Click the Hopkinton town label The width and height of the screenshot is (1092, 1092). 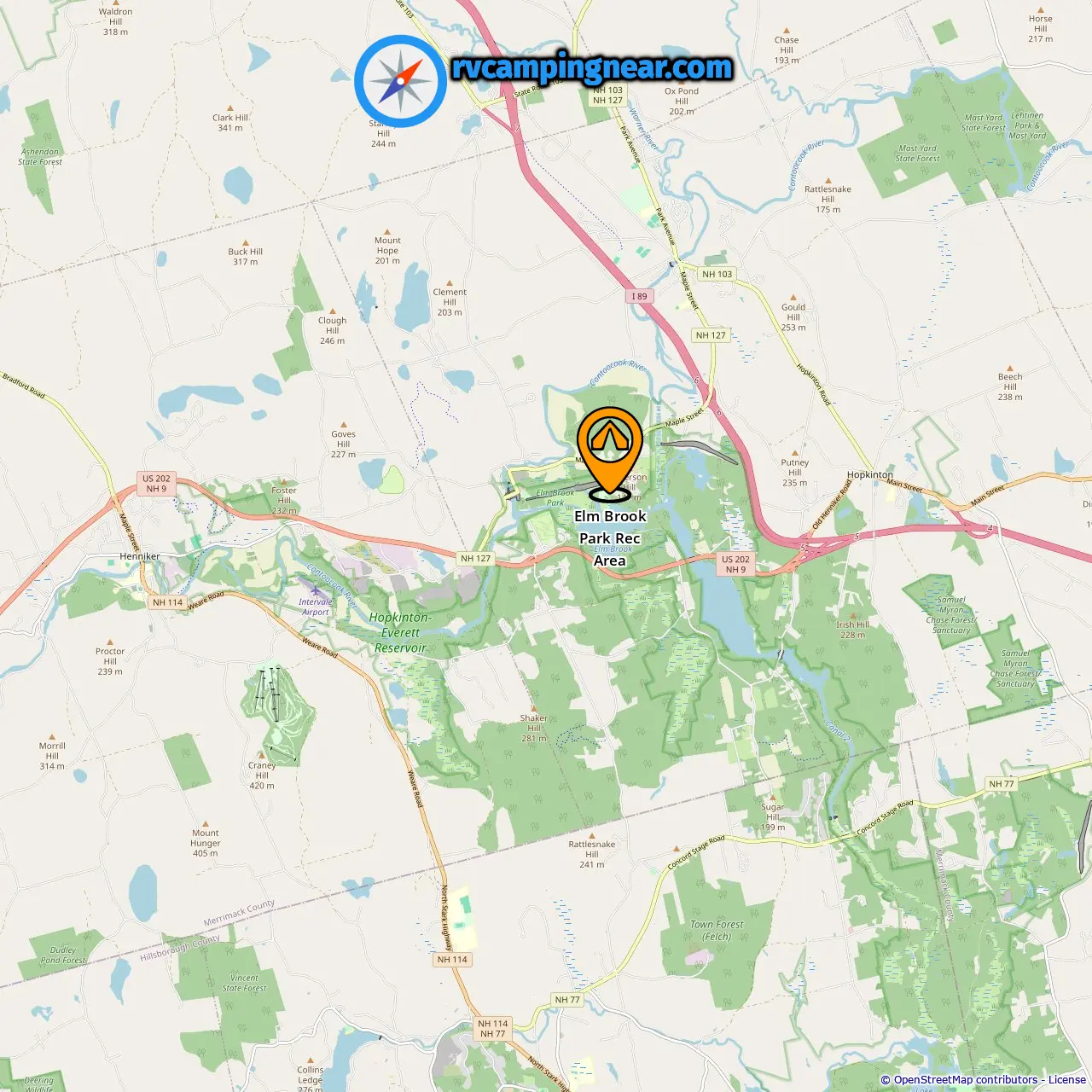[x=870, y=474]
